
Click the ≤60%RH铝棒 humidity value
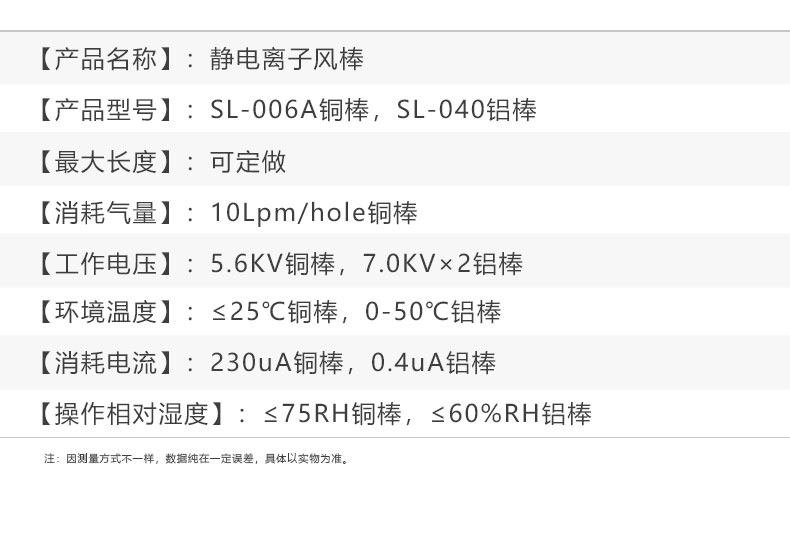pyautogui.click(x=511, y=414)
